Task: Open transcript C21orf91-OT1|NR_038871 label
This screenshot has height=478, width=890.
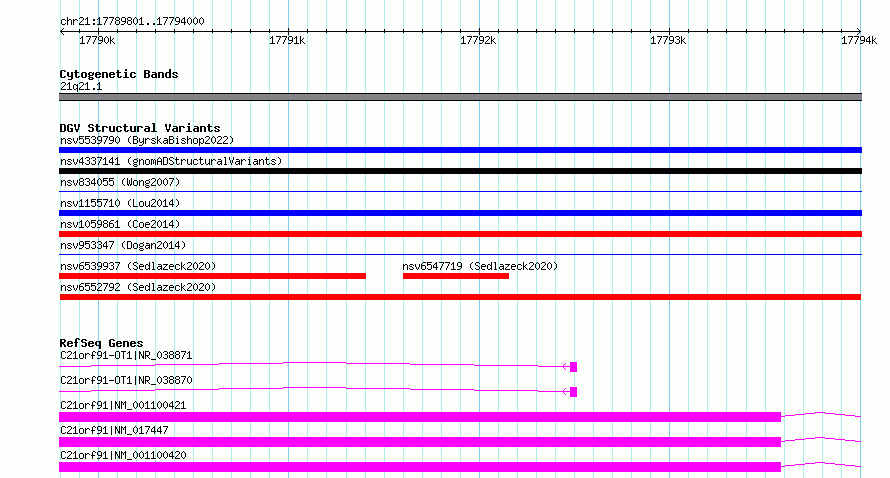Action: pyautogui.click(x=126, y=355)
